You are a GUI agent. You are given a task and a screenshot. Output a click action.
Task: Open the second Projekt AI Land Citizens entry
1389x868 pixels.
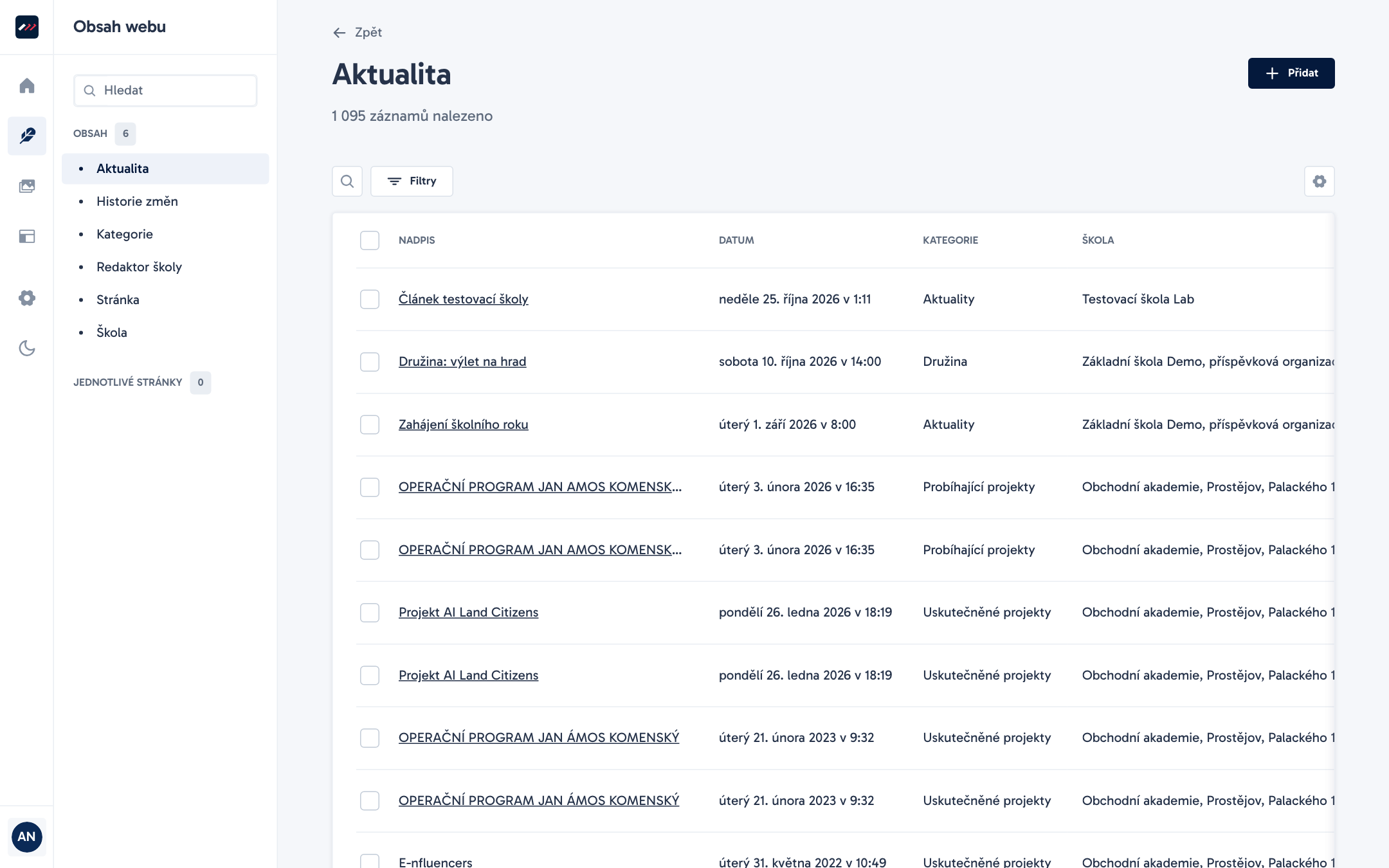coord(468,675)
